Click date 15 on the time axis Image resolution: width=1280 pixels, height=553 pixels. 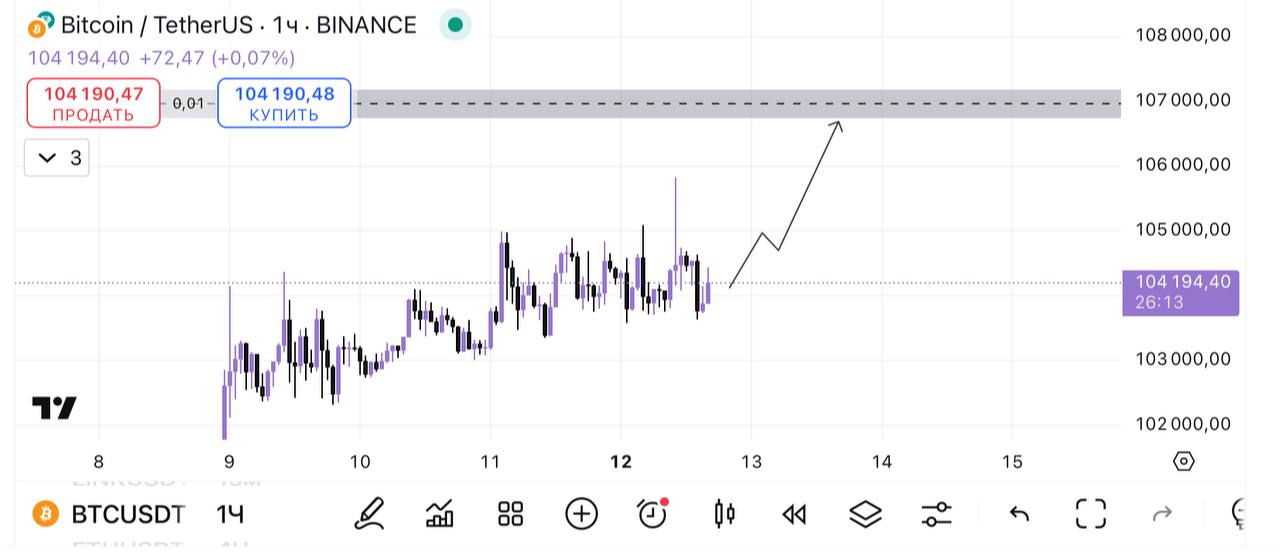click(x=1012, y=461)
